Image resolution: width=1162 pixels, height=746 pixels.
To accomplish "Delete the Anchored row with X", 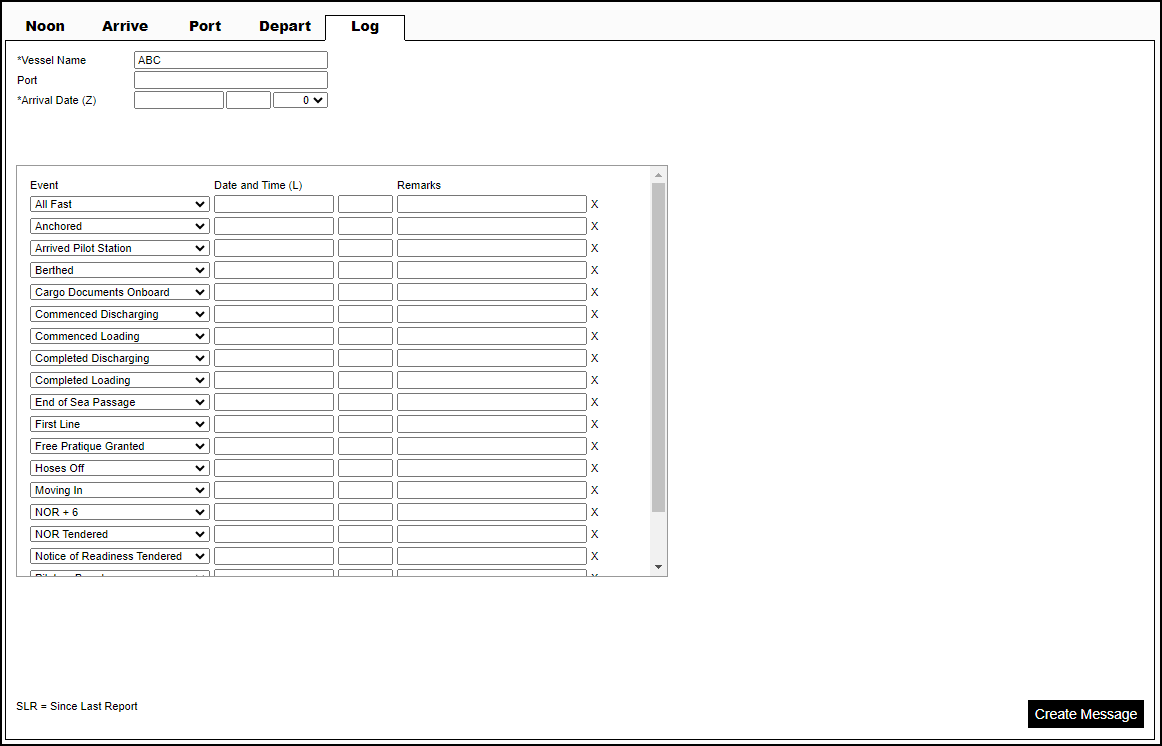I will click(x=594, y=226).
